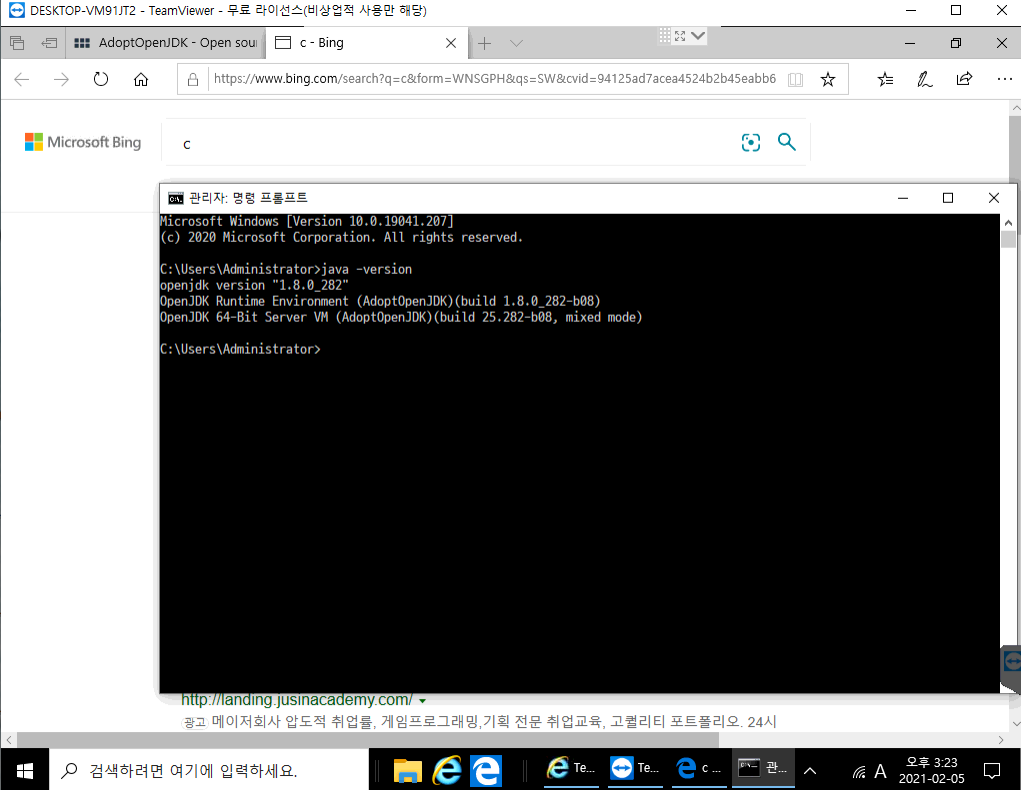Viewport: 1021px width, 790px height.
Task: Click command prompt vertical scrollbar thumb
Action: 1009,239
